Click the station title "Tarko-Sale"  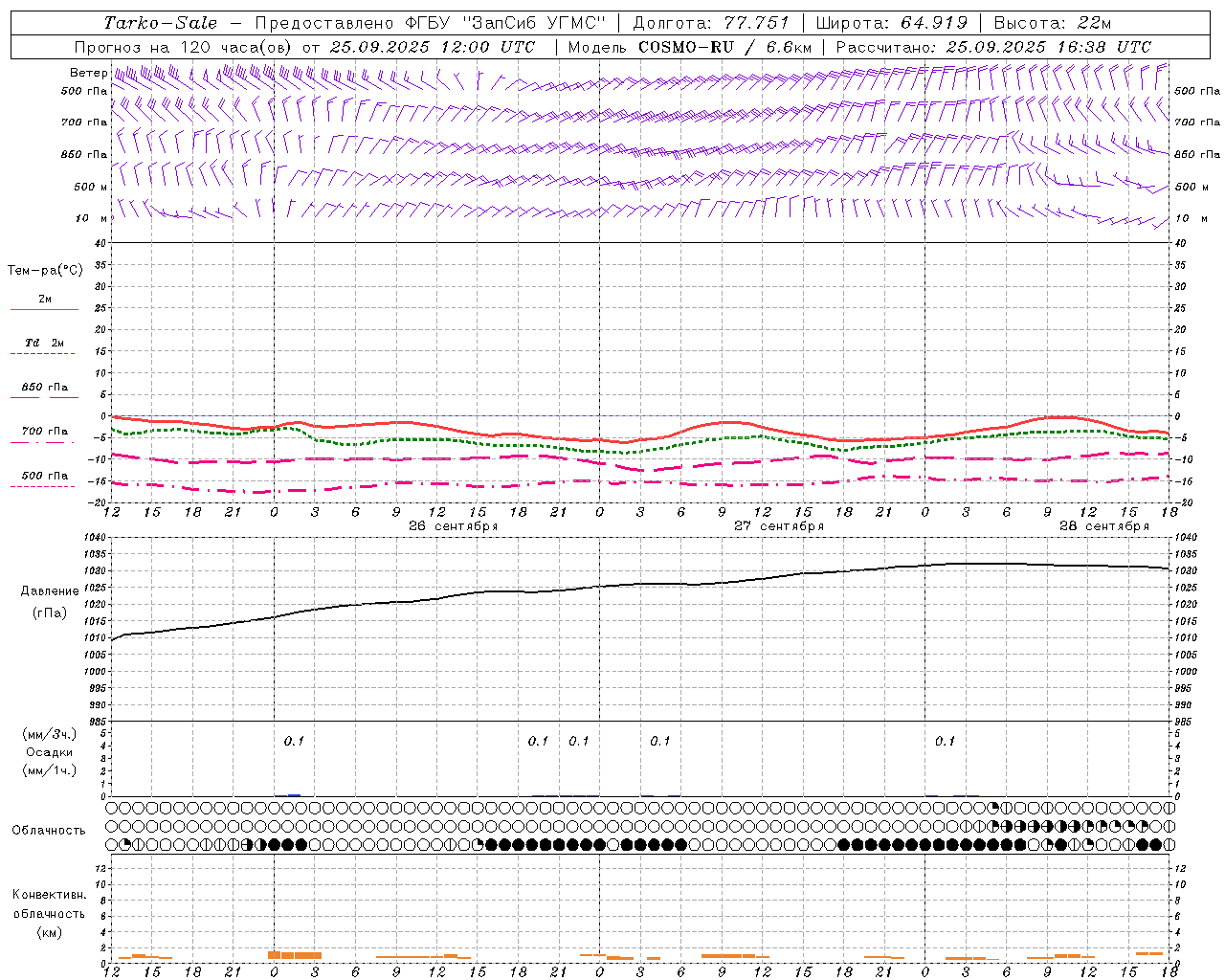coord(161,23)
